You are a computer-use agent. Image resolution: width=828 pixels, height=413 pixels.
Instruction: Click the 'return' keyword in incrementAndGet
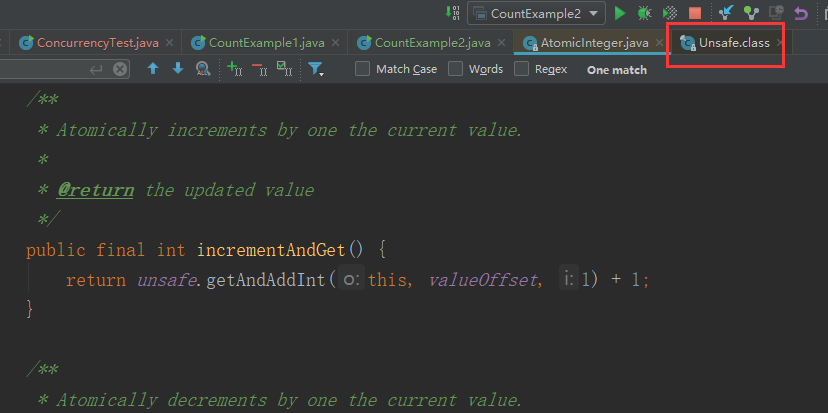96,280
